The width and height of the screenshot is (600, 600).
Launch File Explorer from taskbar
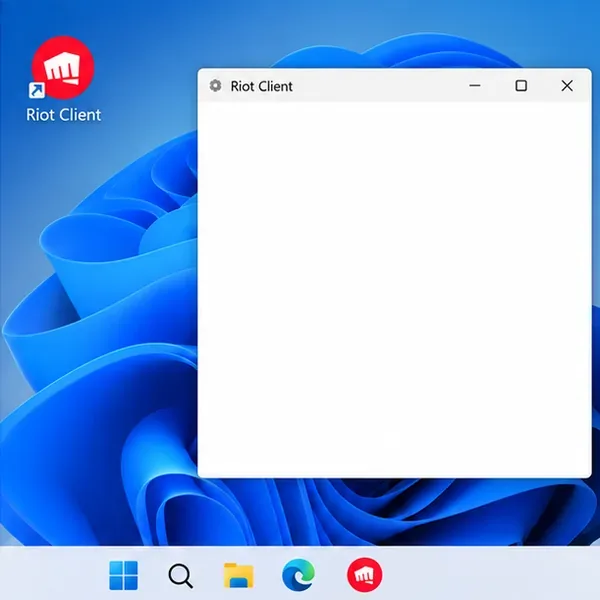238,575
